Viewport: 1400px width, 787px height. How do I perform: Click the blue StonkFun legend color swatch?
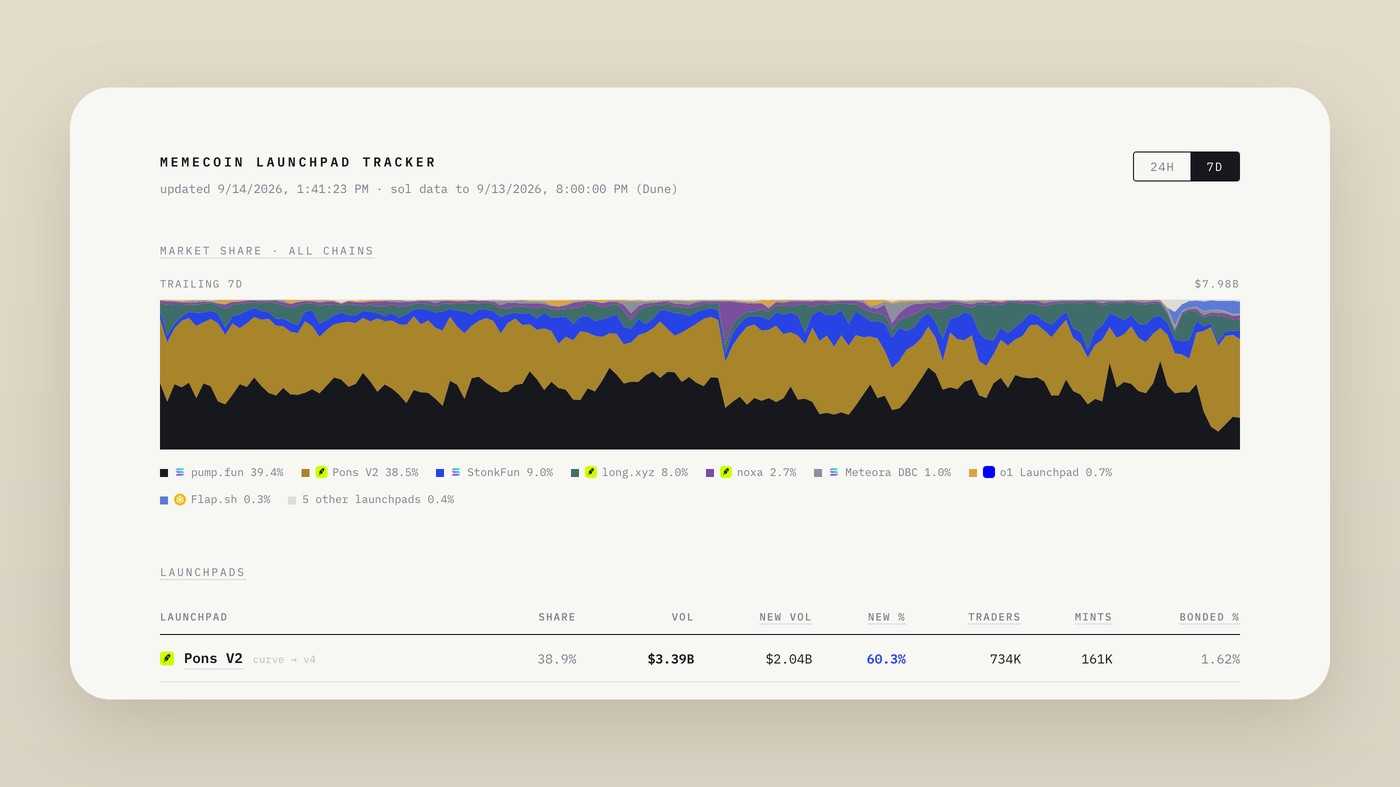[440, 473]
